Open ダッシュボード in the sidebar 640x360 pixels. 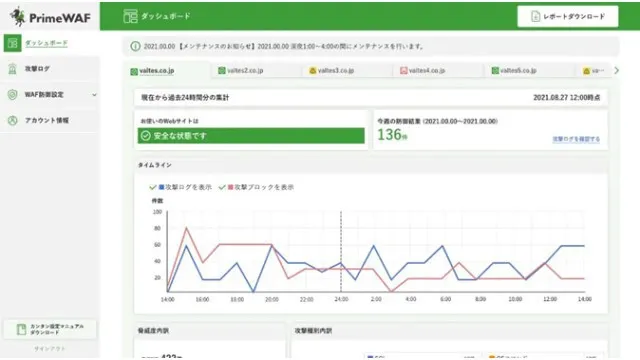point(46,43)
